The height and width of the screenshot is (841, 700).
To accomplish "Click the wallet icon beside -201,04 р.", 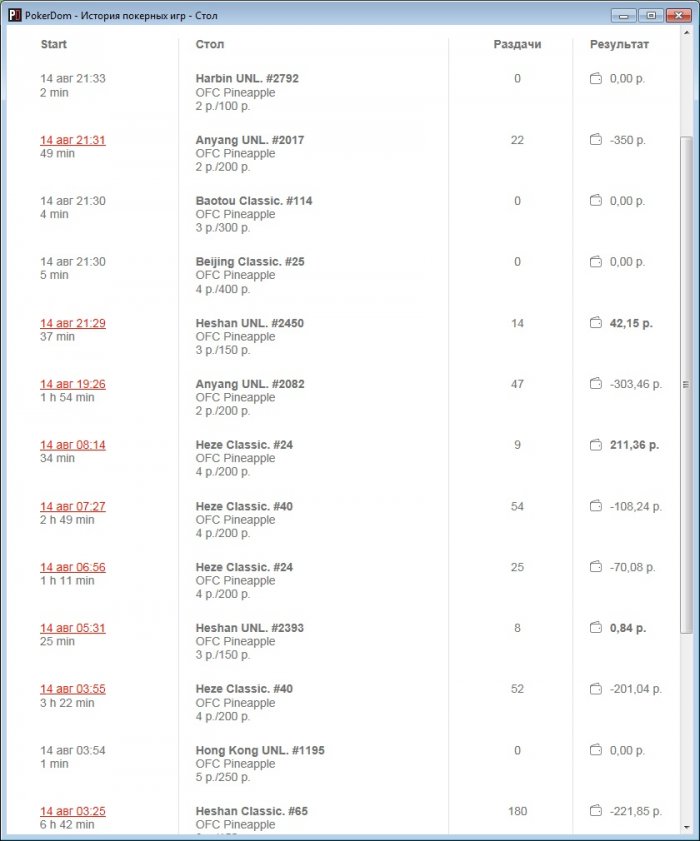I will [x=596, y=689].
